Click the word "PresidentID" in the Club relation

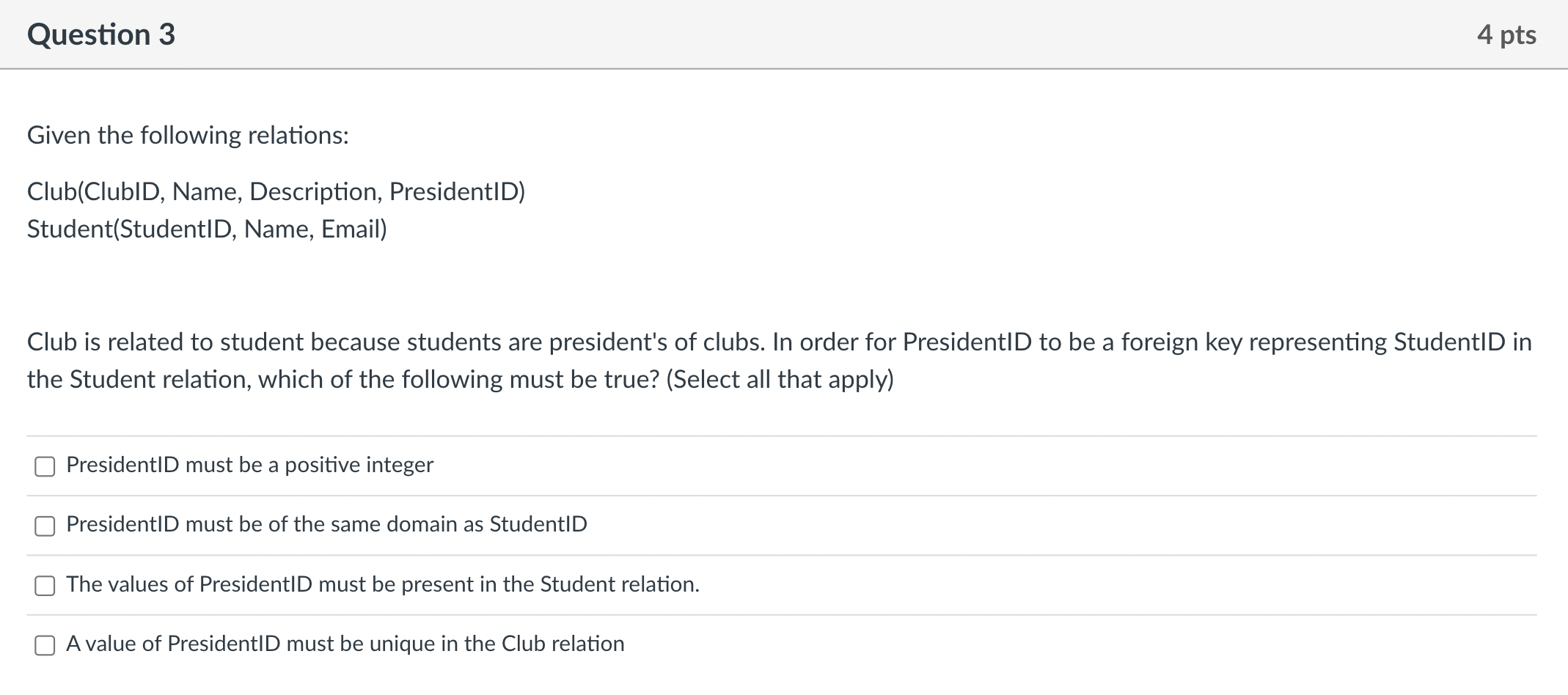pyautogui.click(x=455, y=191)
